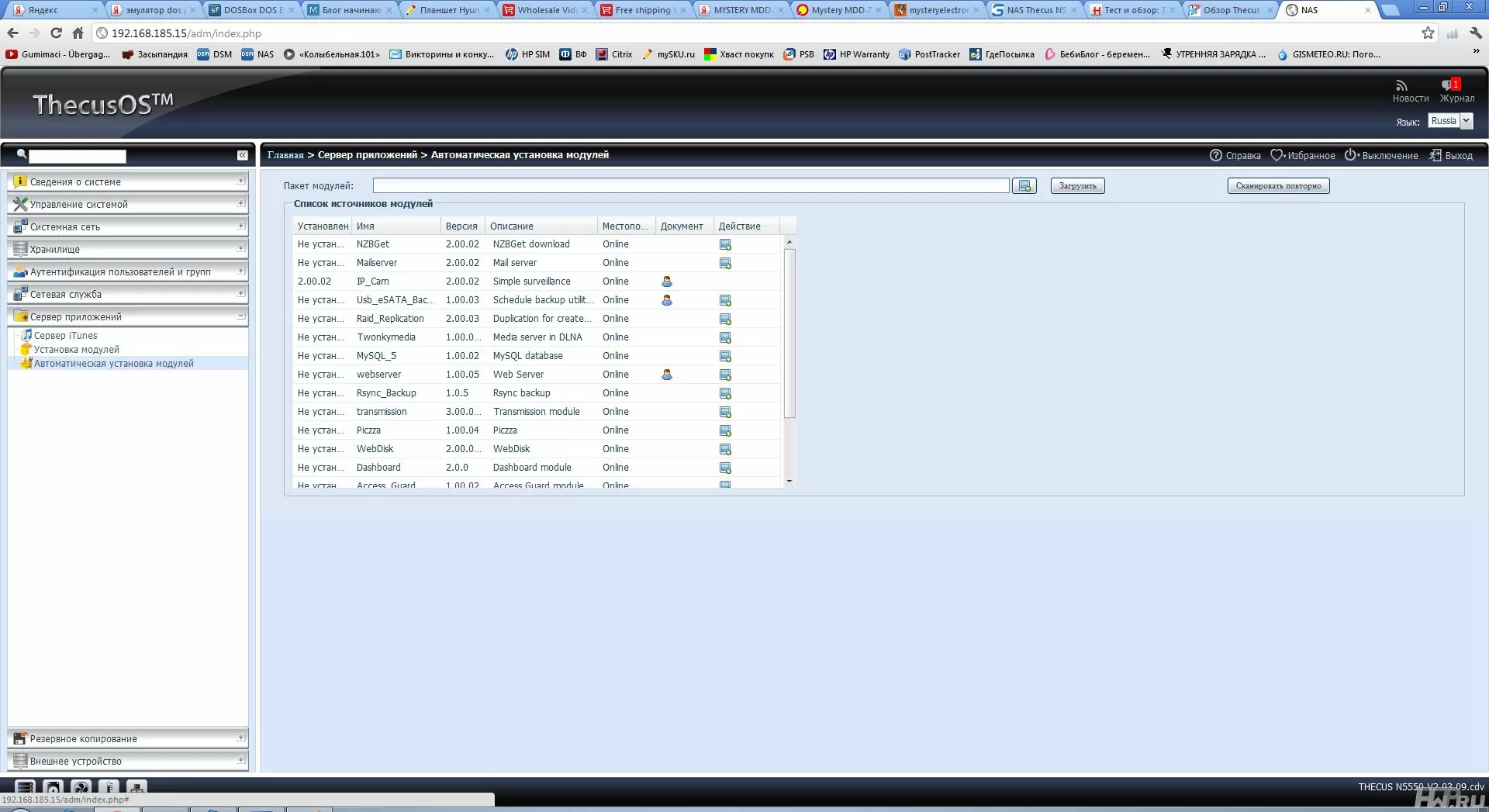Expand Управление системой section
Viewport: 1489px width, 812px height.
point(128,204)
